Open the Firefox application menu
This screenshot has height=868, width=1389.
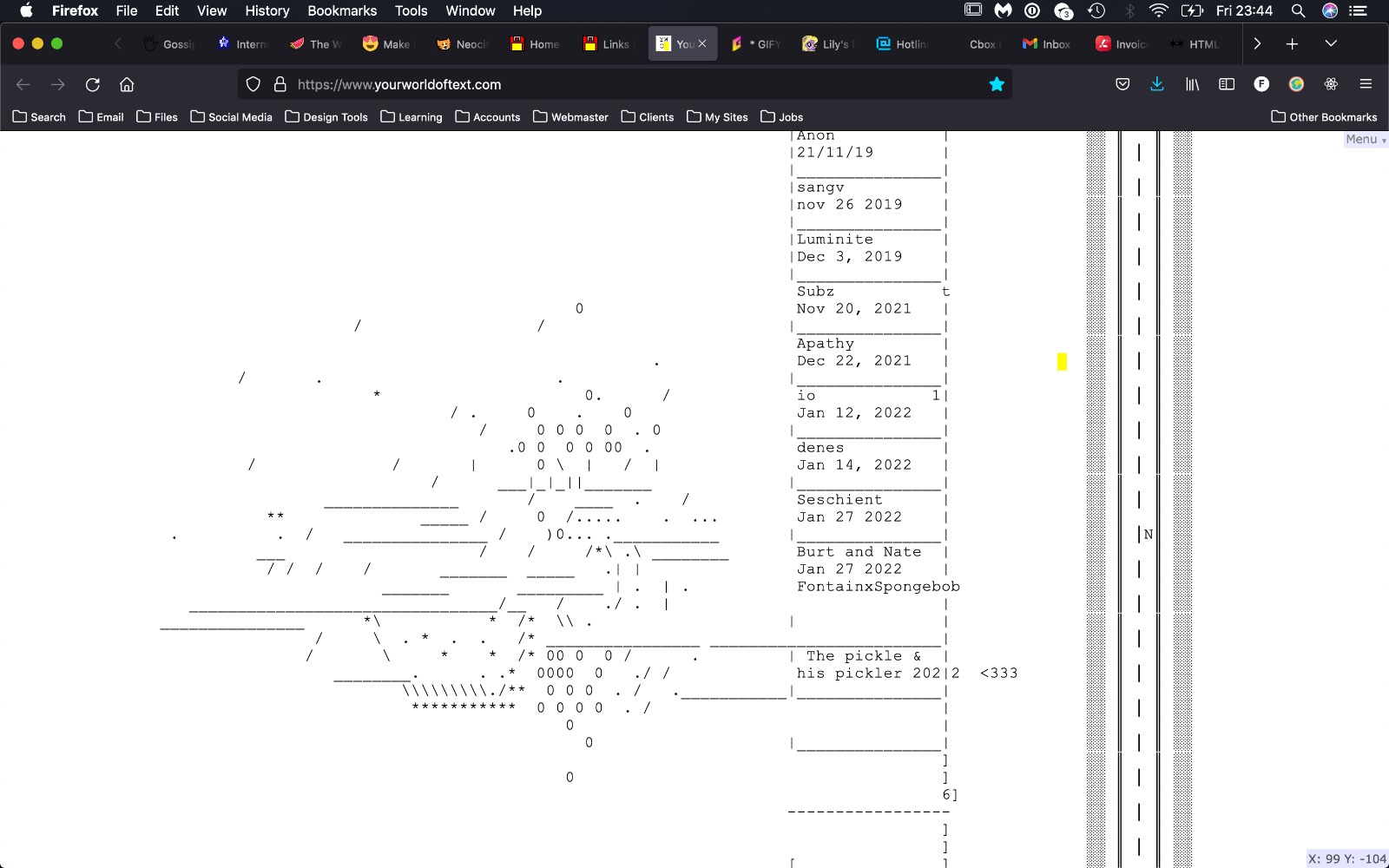coord(75,10)
